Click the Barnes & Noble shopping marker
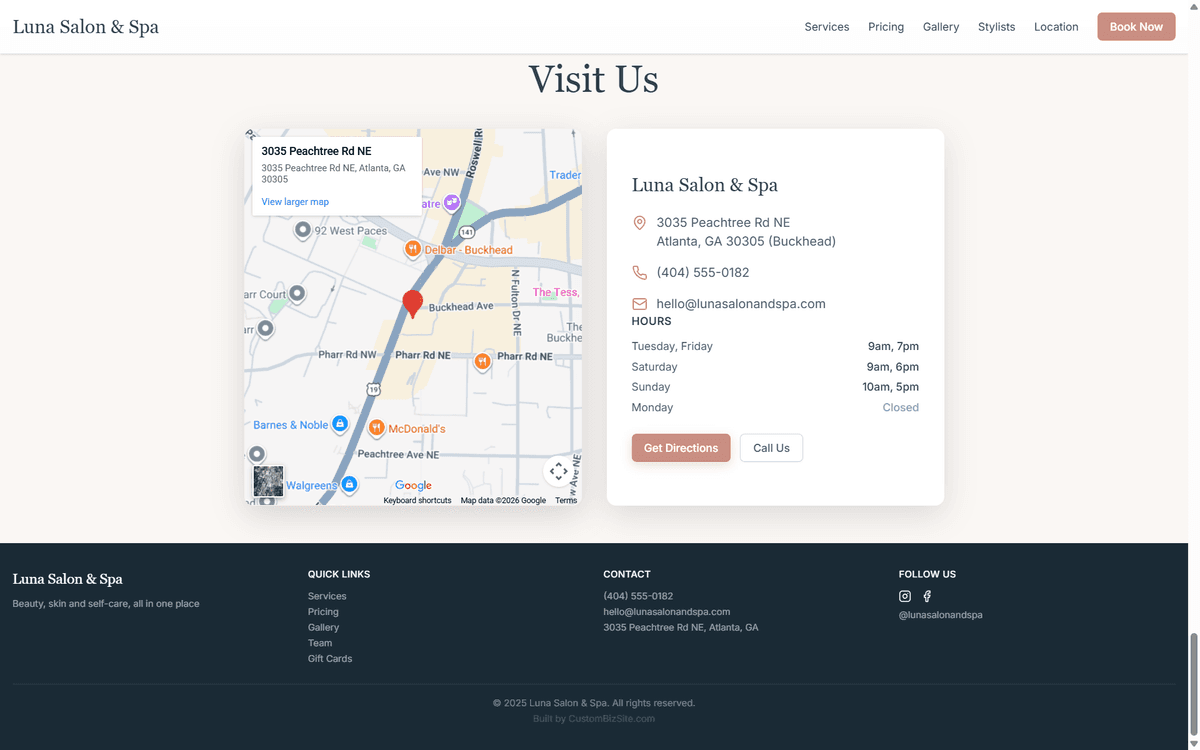This screenshot has height=750, width=1200. tap(340, 424)
